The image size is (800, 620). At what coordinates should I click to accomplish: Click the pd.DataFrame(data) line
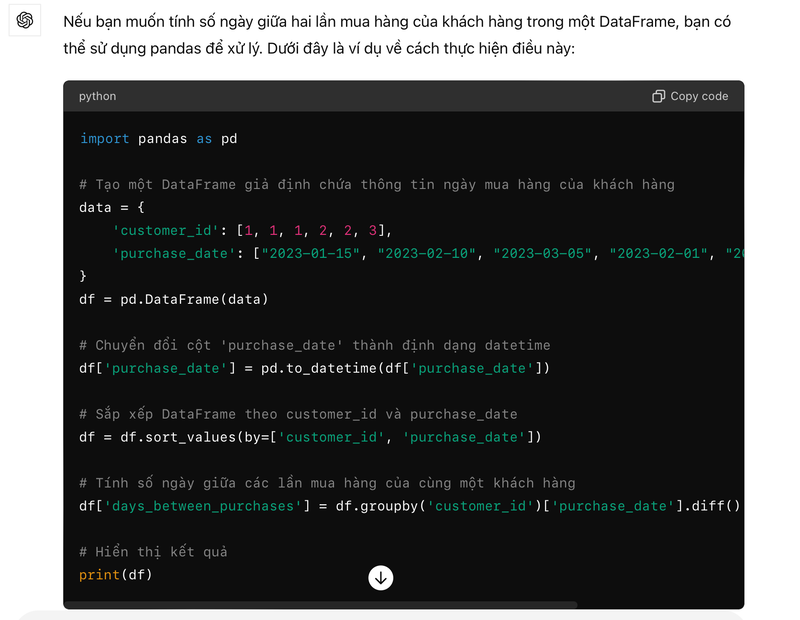click(x=174, y=299)
